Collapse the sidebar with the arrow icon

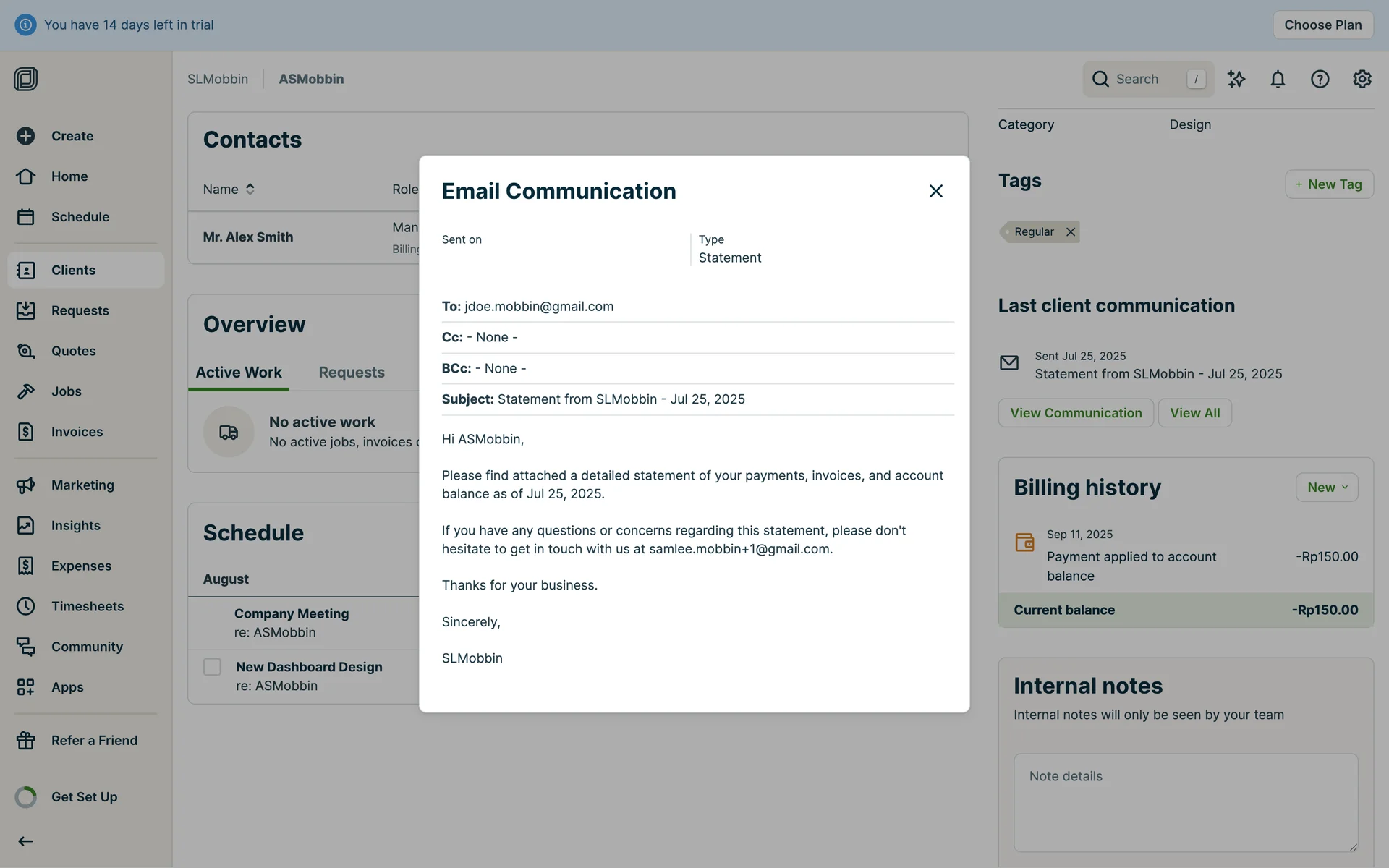pos(26,841)
